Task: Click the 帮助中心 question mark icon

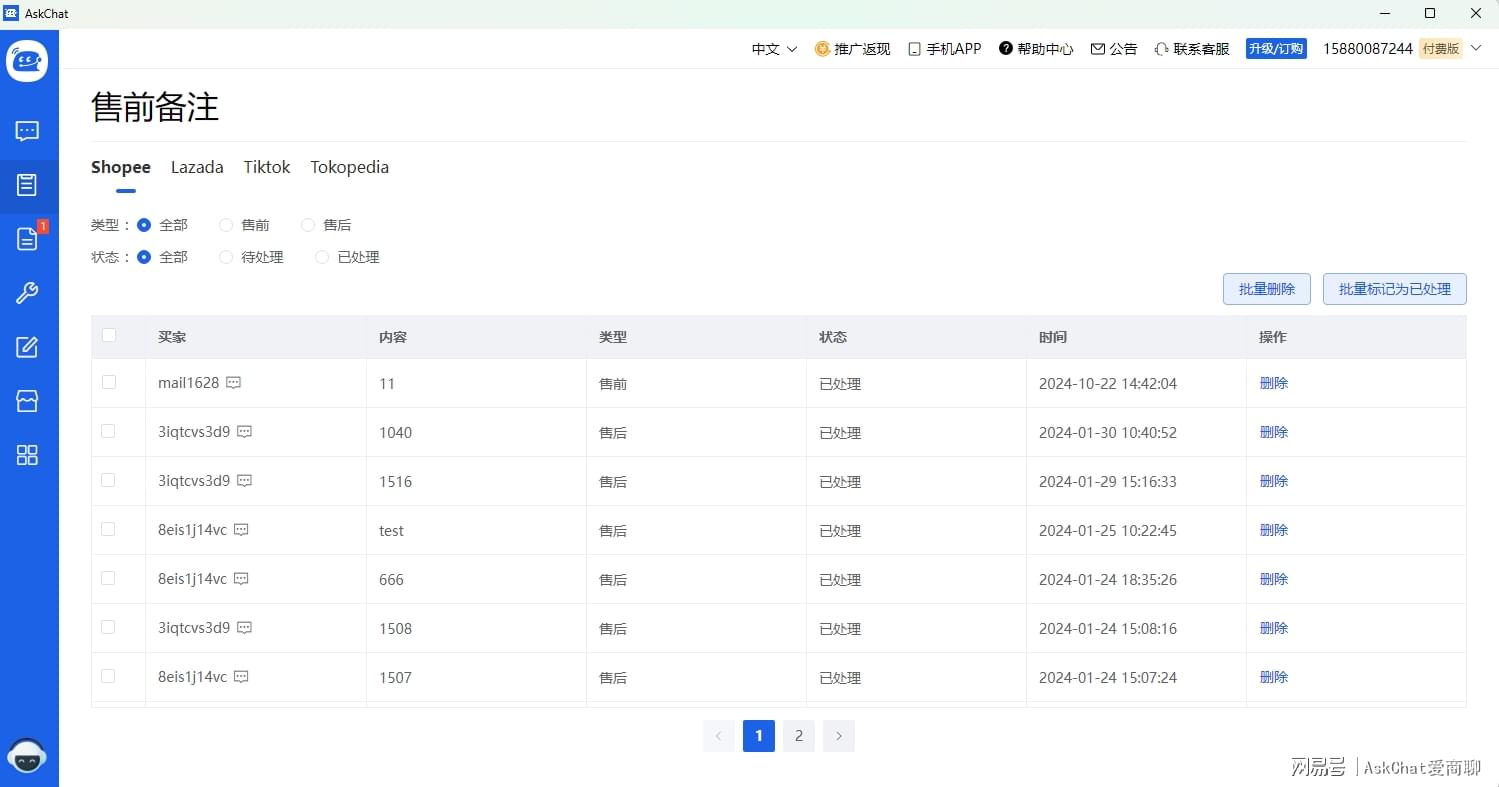Action: pyautogui.click(x=1006, y=48)
